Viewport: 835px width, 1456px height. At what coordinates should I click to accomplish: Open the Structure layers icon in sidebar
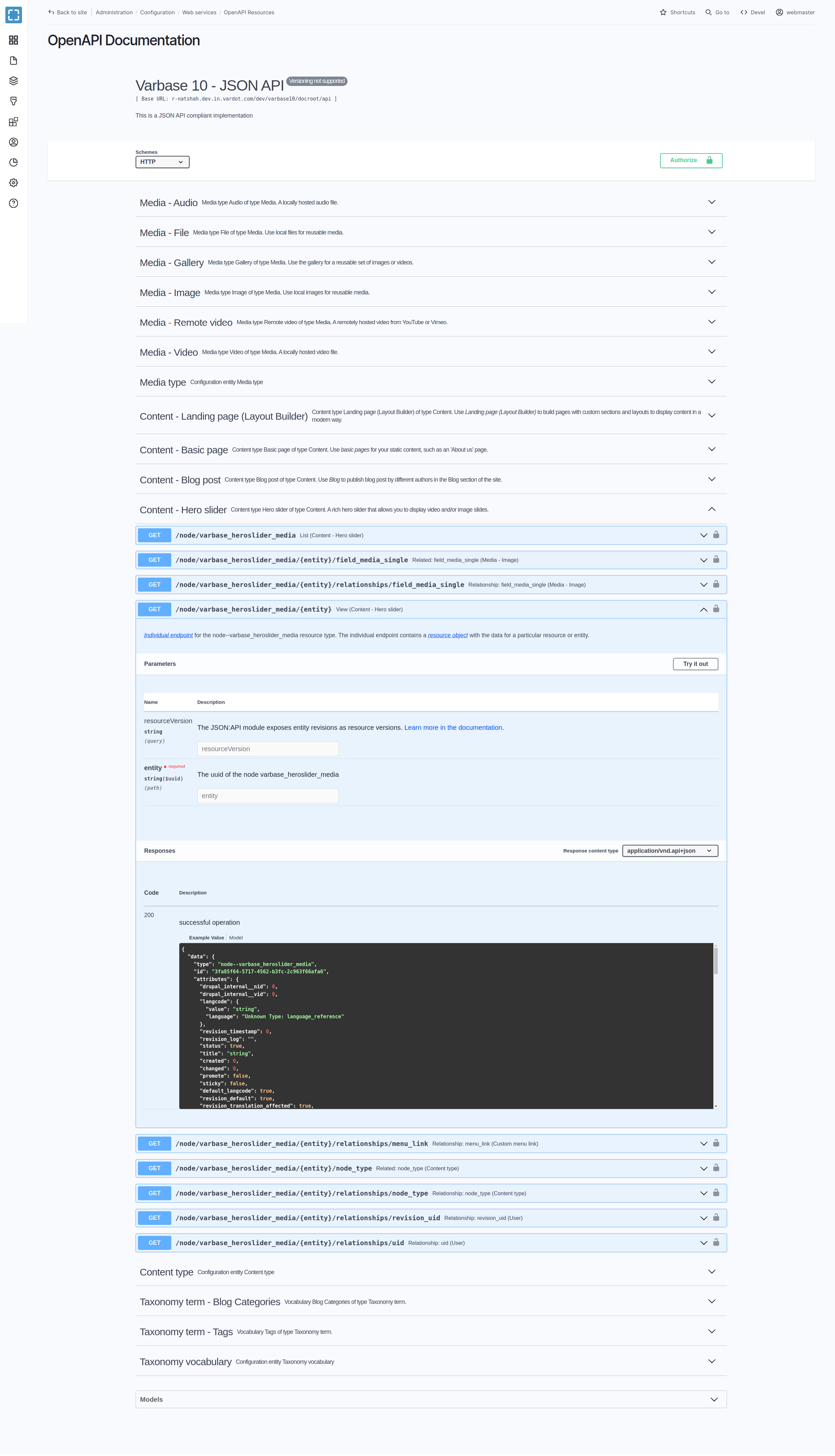tap(14, 81)
